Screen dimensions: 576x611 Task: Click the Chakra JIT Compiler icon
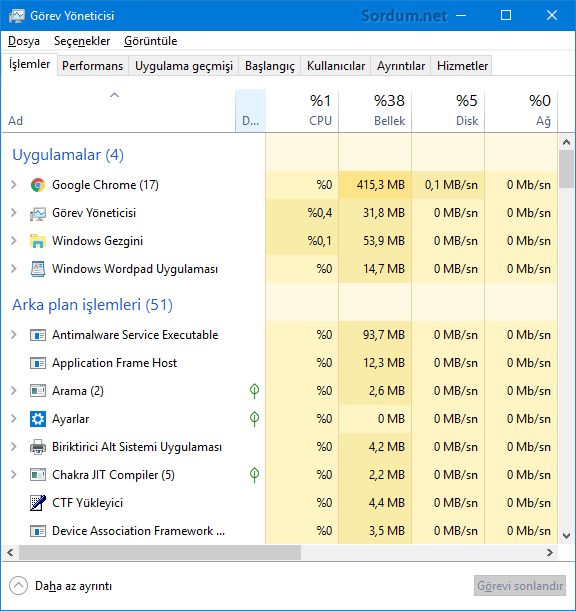tap(38, 475)
